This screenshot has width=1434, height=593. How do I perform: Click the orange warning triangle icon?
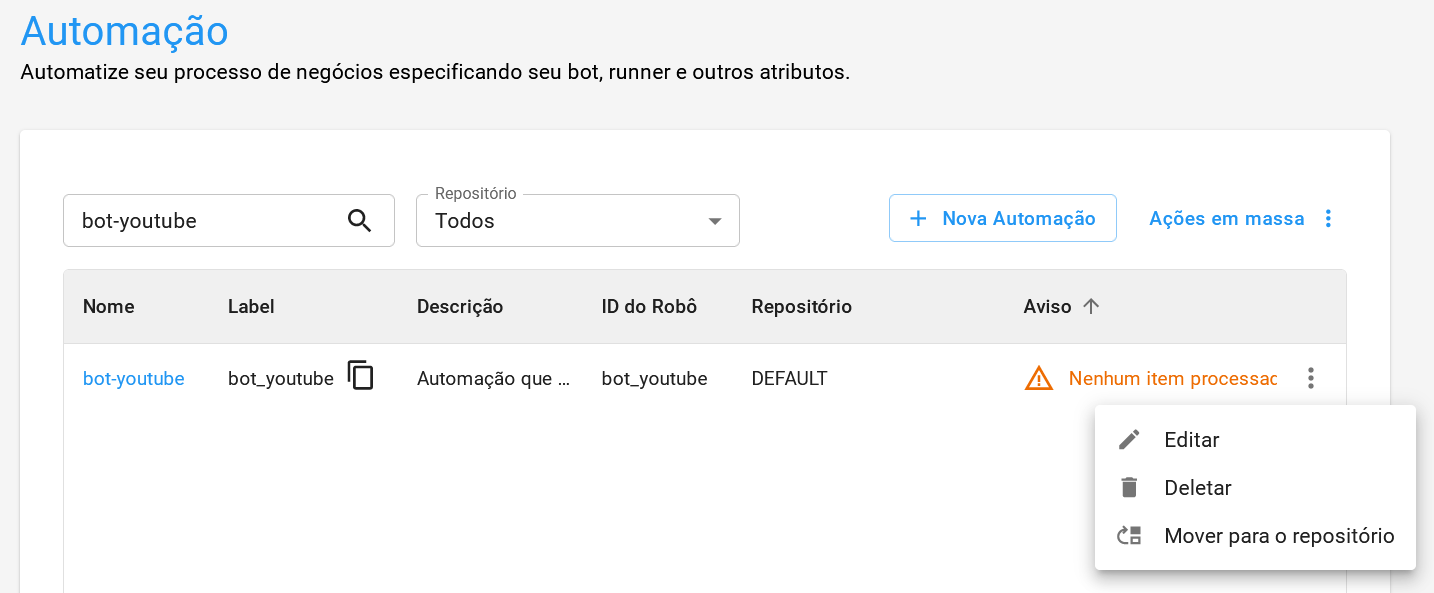[1038, 378]
